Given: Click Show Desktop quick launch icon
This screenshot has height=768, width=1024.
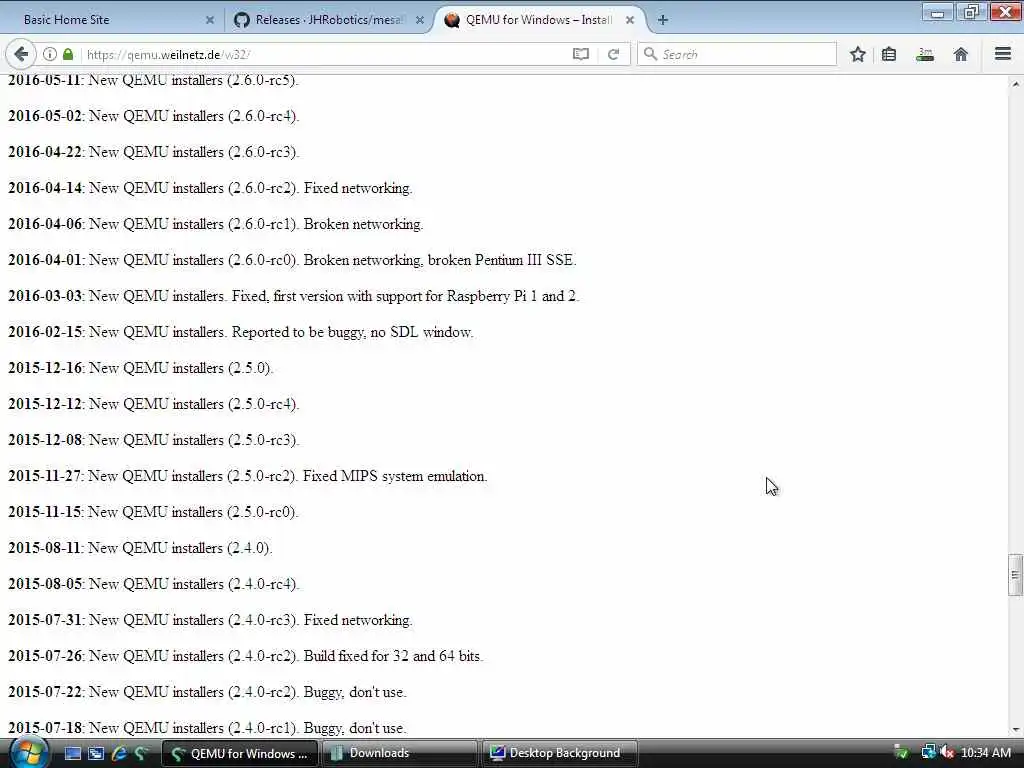Looking at the screenshot, I should click(72, 754).
